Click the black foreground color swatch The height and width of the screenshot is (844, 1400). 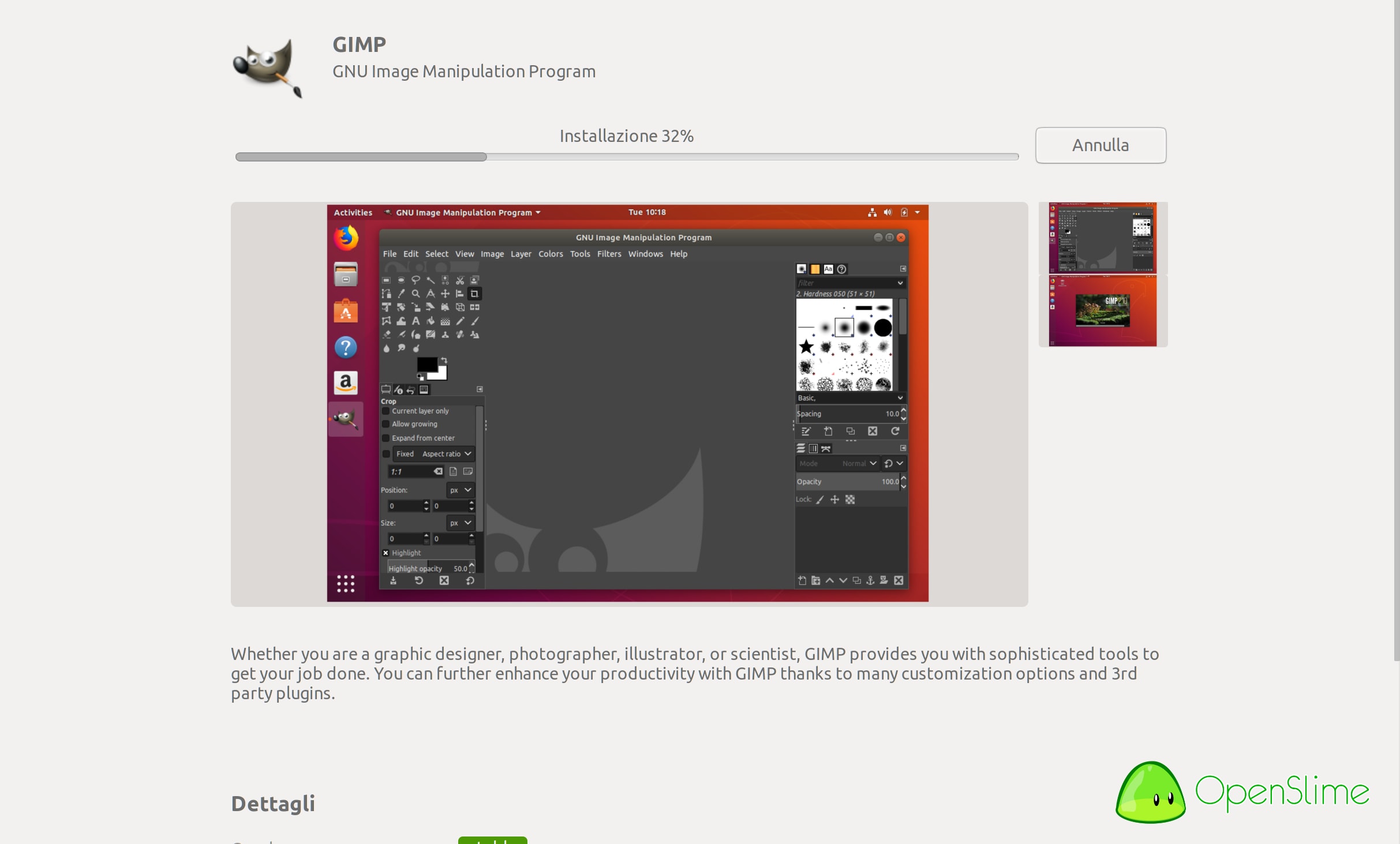[427, 365]
